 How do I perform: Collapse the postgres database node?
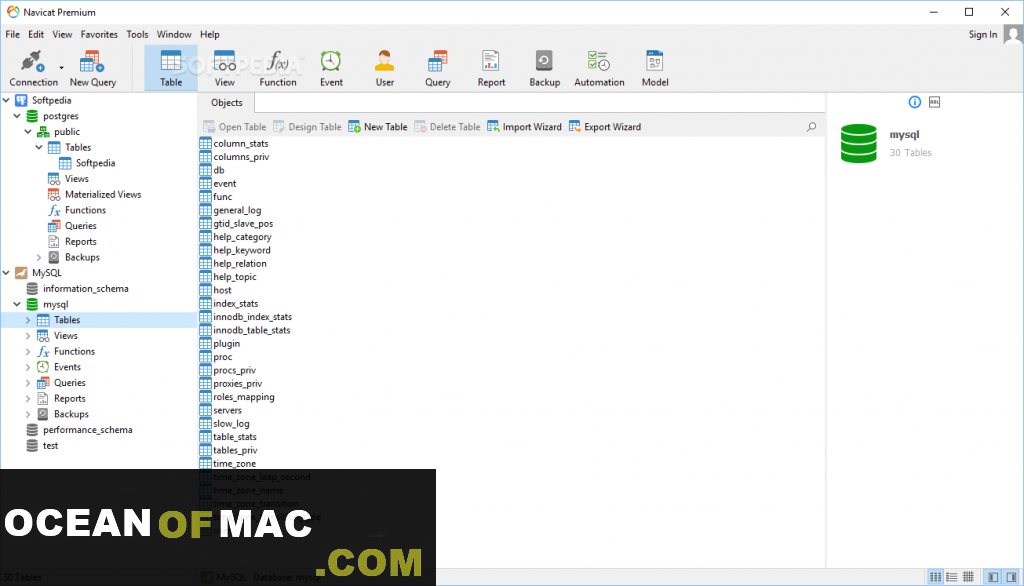(x=17, y=116)
